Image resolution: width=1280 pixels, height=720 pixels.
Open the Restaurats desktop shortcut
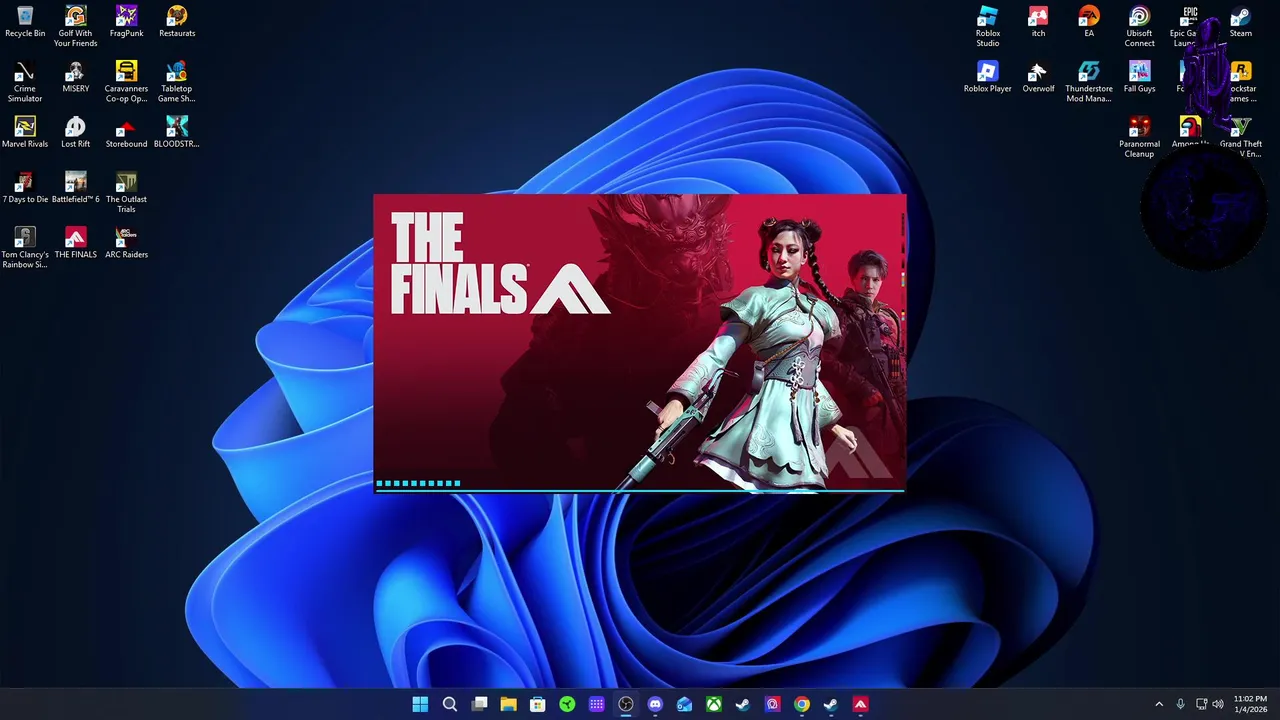(177, 22)
